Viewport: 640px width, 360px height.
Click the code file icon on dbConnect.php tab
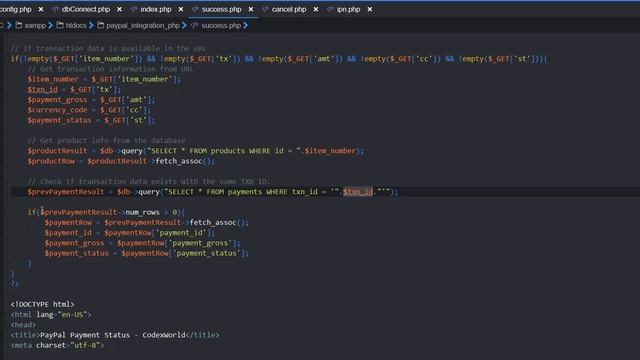[x=55, y=9]
